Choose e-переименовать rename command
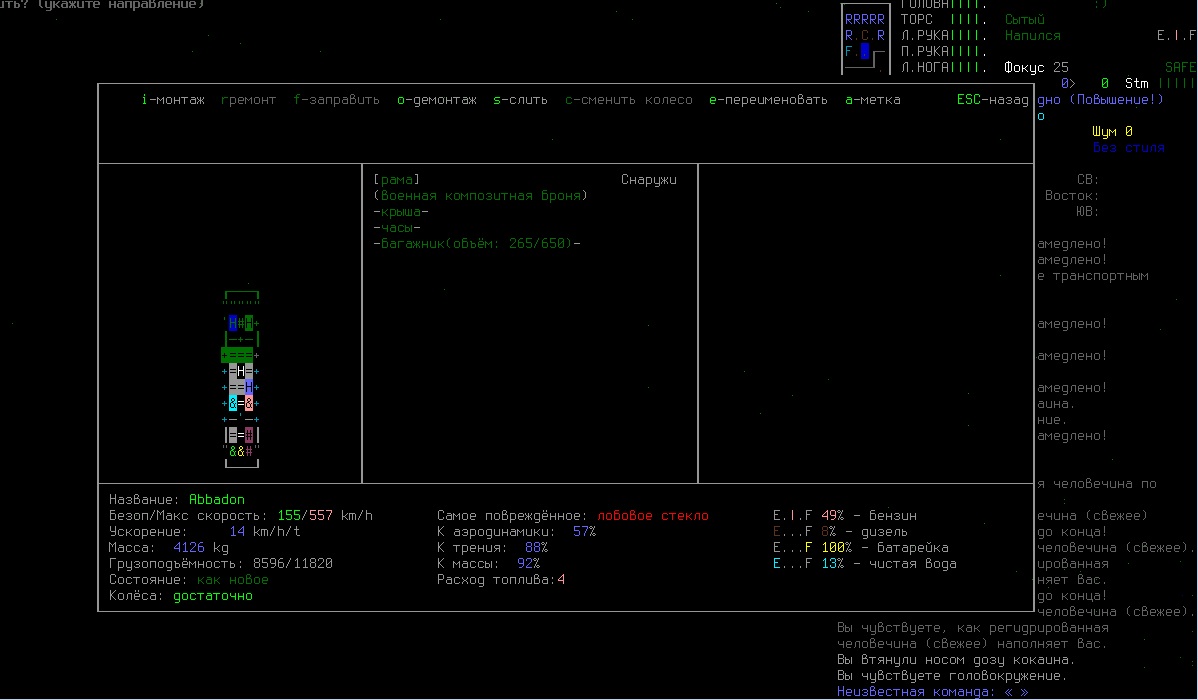This screenshot has width=1198, height=700. point(768,100)
